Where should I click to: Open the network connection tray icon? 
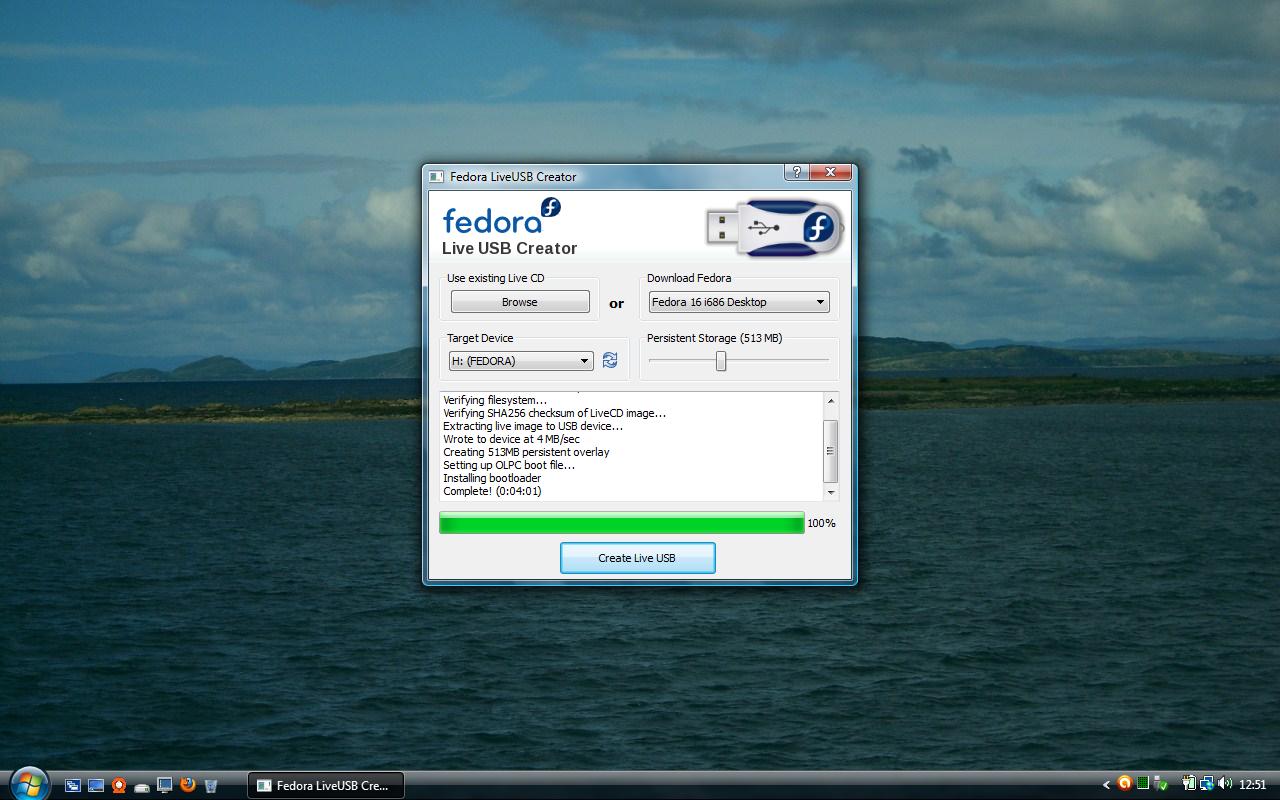coord(1207,784)
